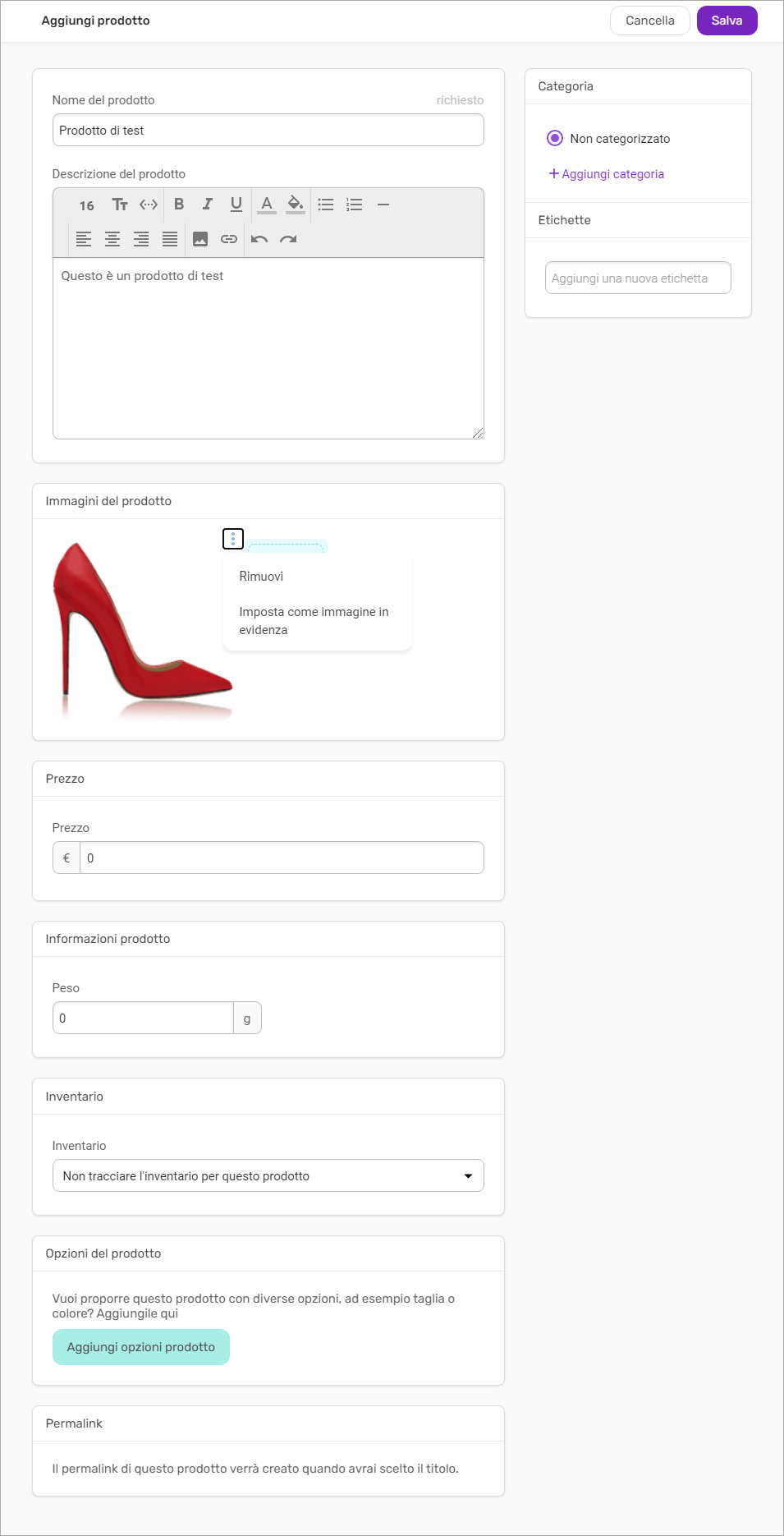The image size is (784, 1536).
Task: Focus the Nome del prodotto field
Action: [x=268, y=130]
